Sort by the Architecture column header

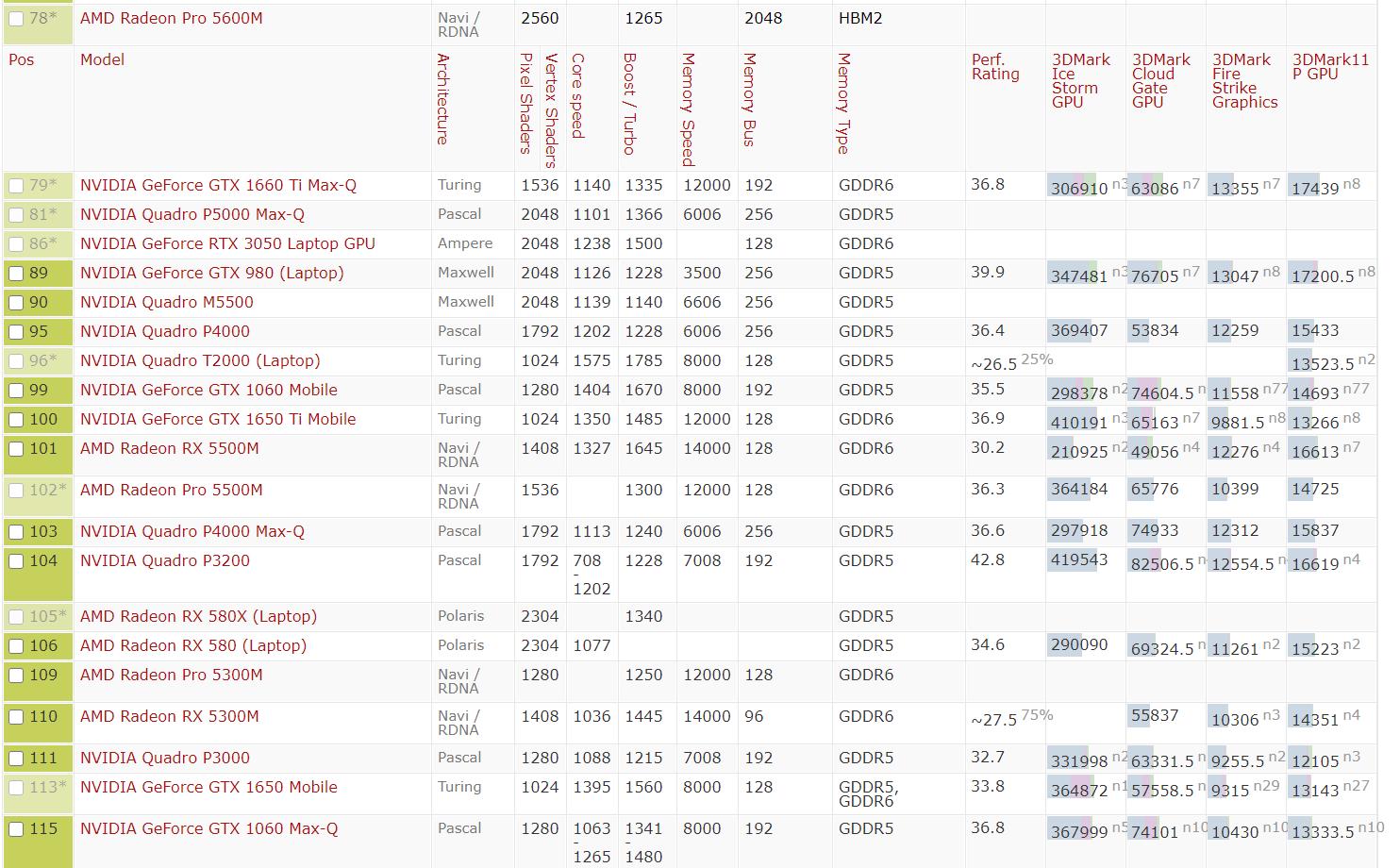pyautogui.click(x=443, y=99)
